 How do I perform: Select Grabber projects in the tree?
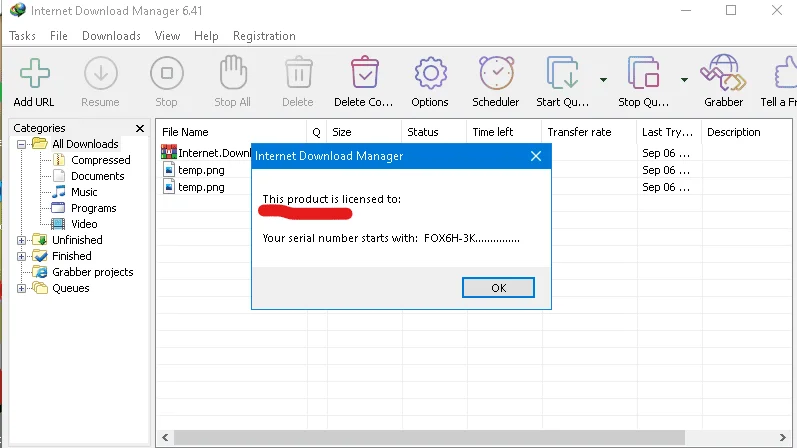[93, 272]
